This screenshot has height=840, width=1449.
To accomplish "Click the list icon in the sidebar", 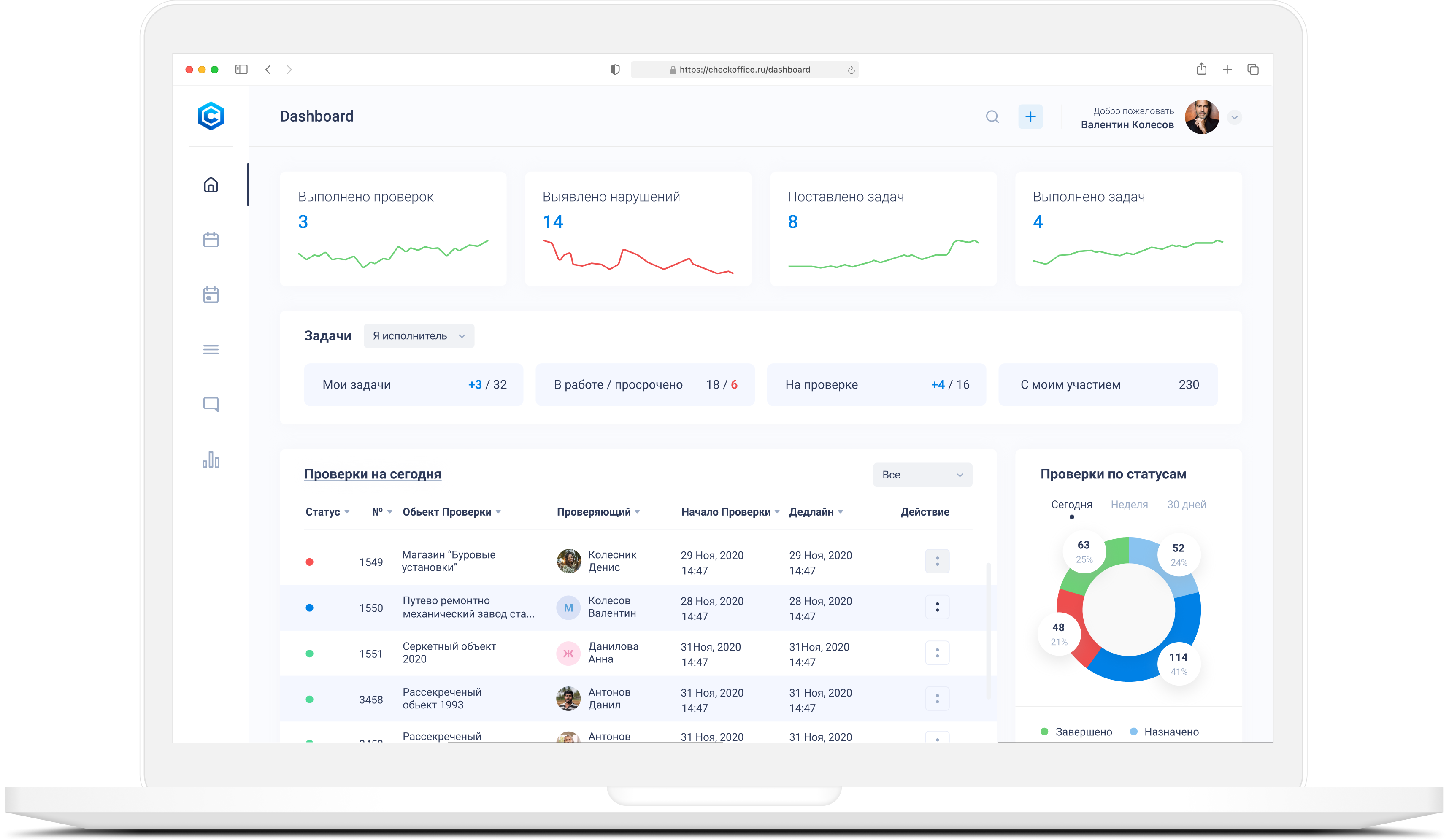I will pyautogui.click(x=211, y=349).
